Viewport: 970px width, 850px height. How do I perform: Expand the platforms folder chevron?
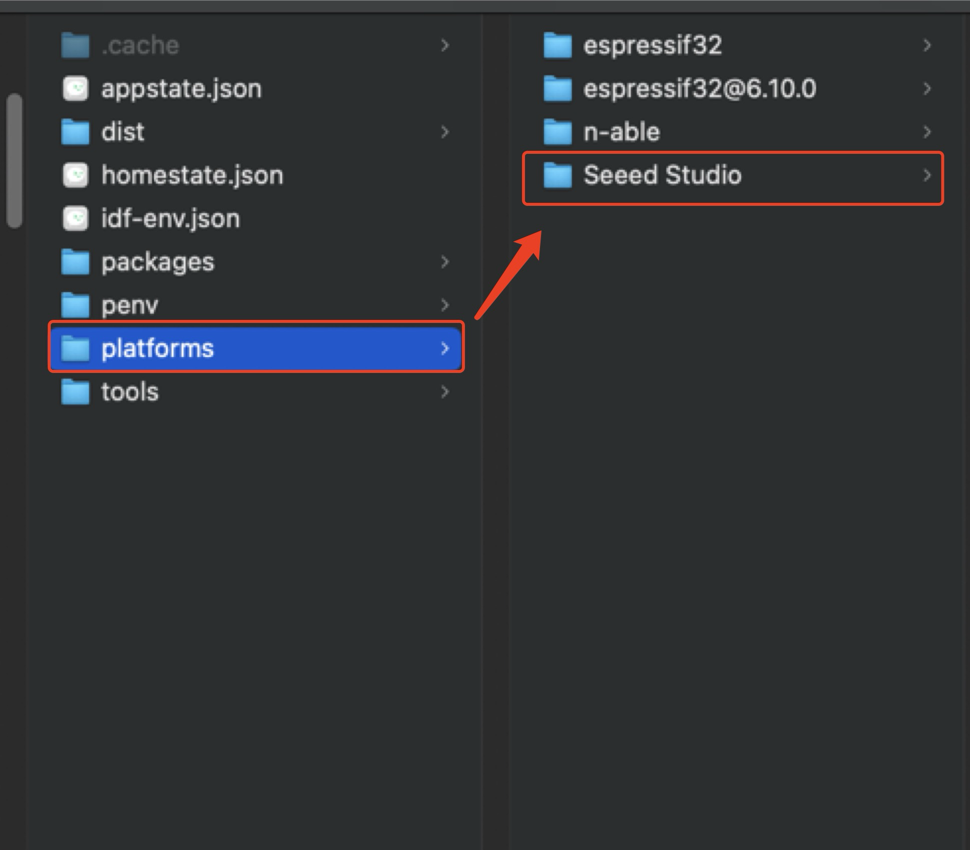pos(445,348)
